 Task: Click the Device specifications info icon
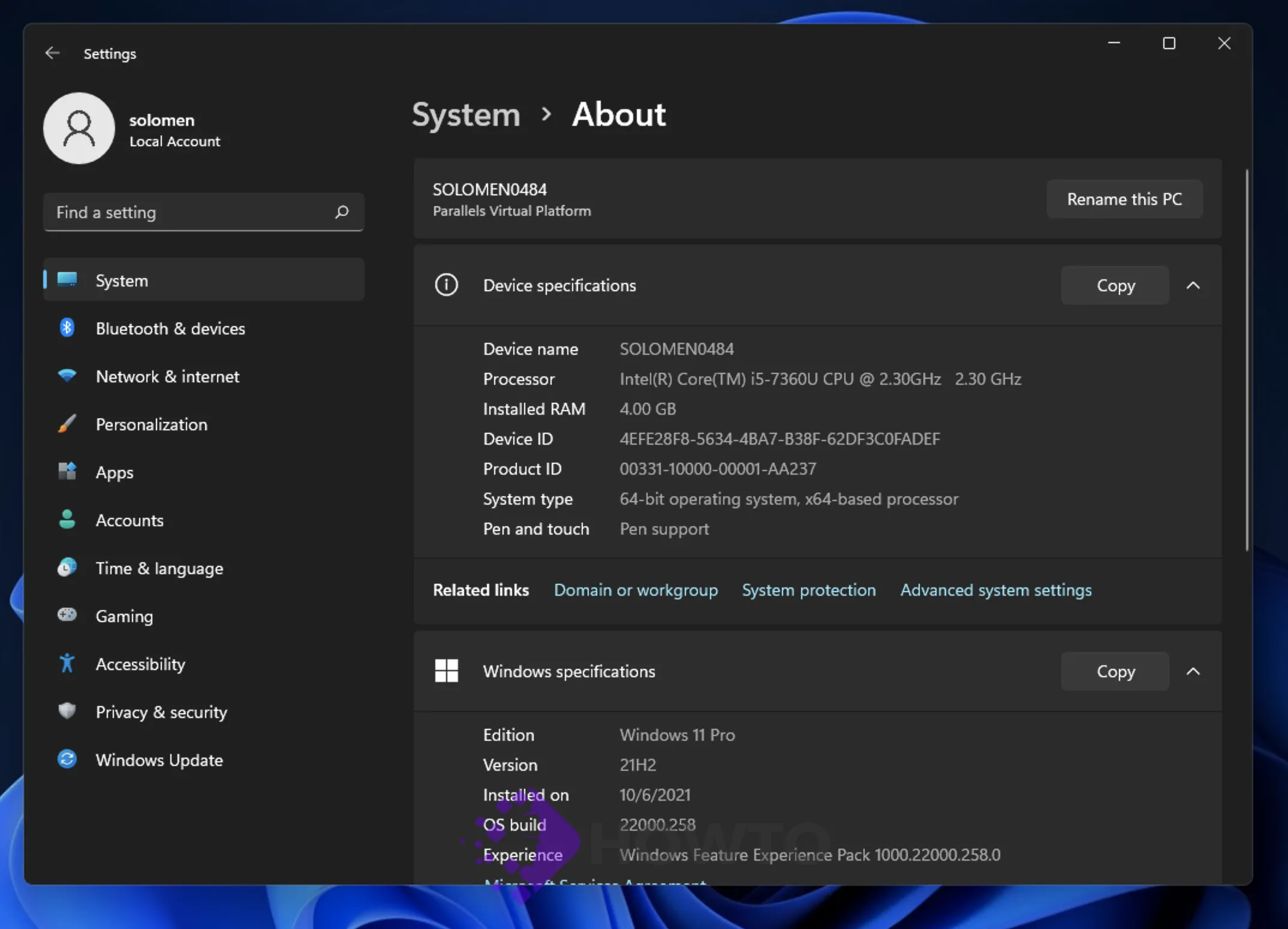click(446, 285)
